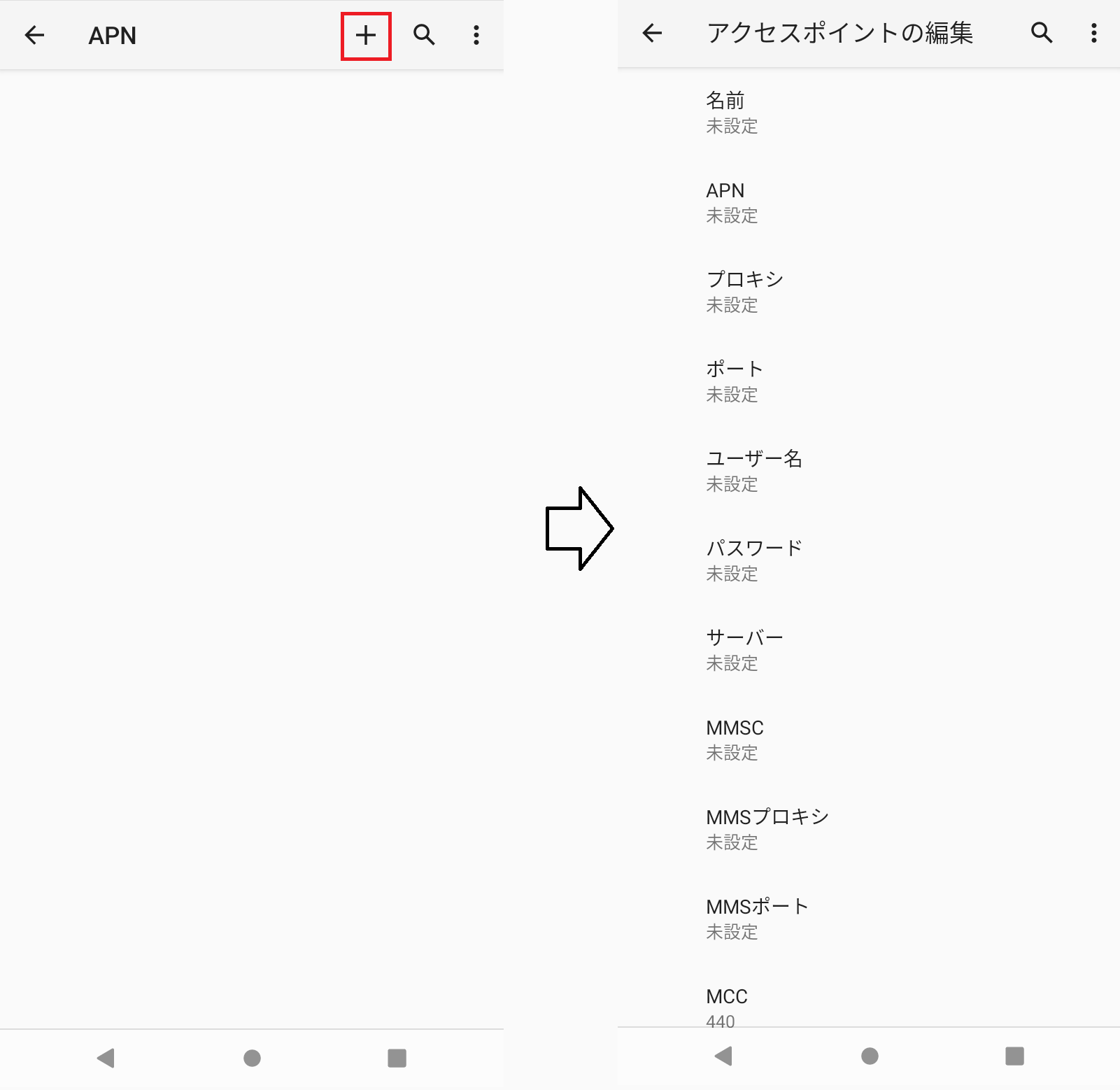1120x1090 pixels.
Task: Edit the MMSC setting
Action: click(x=869, y=739)
